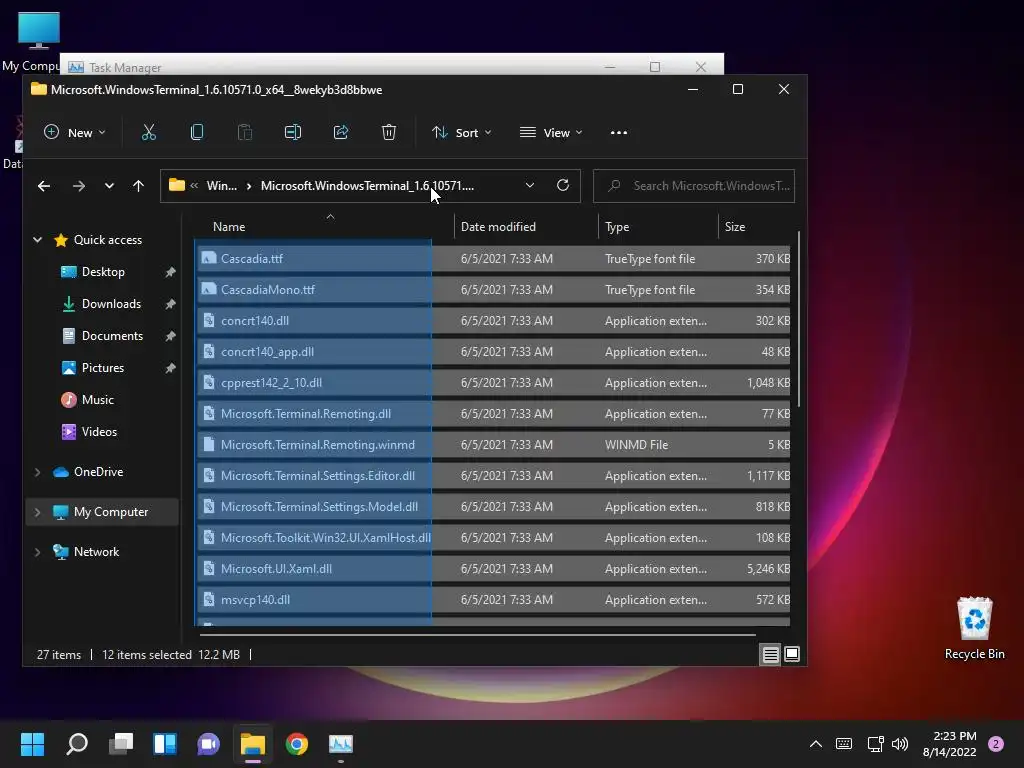Open the clock and date panel
This screenshot has height=768, width=1024.
click(x=950, y=744)
